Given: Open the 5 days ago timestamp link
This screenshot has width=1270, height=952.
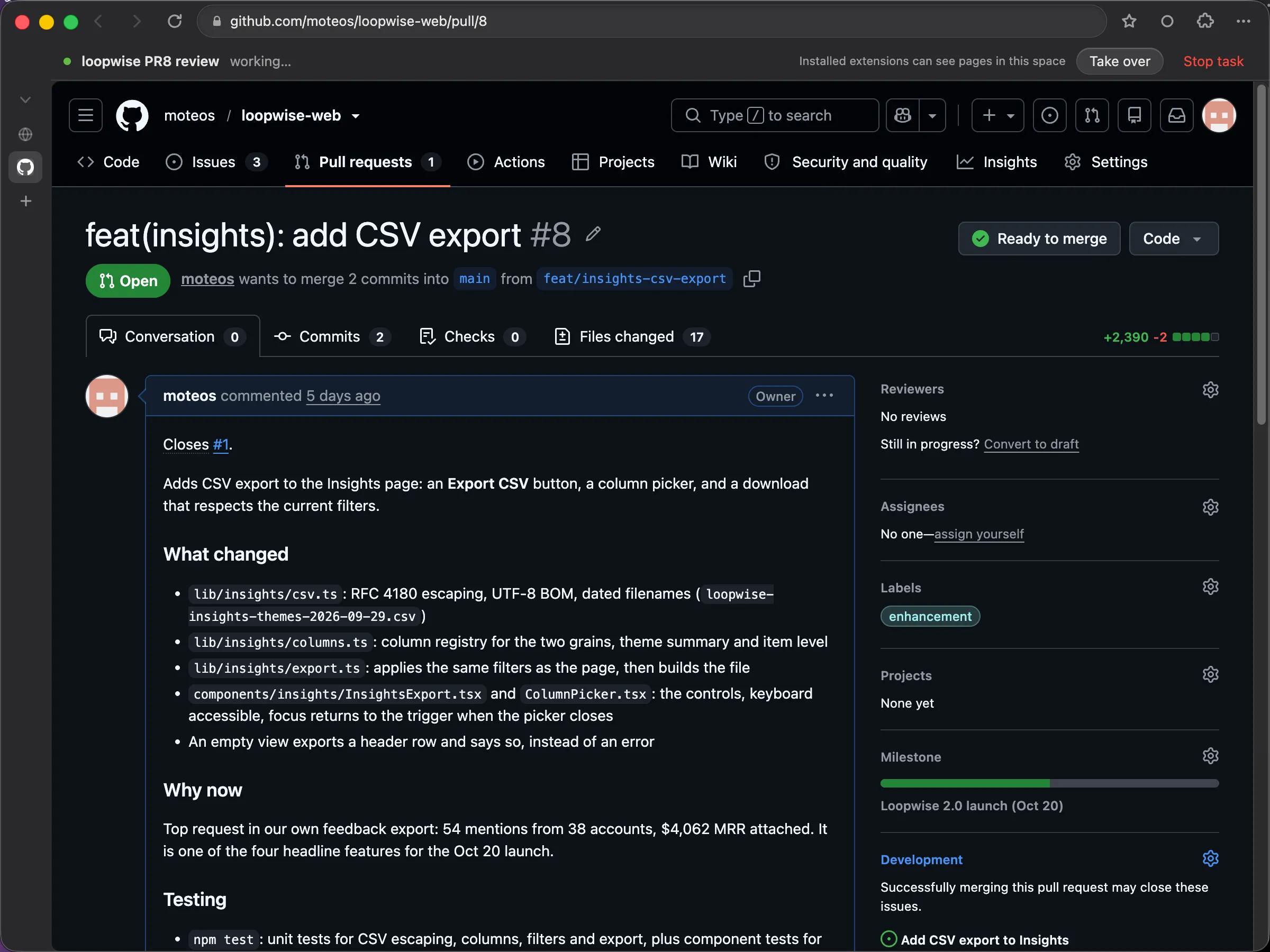Looking at the screenshot, I should tap(343, 396).
